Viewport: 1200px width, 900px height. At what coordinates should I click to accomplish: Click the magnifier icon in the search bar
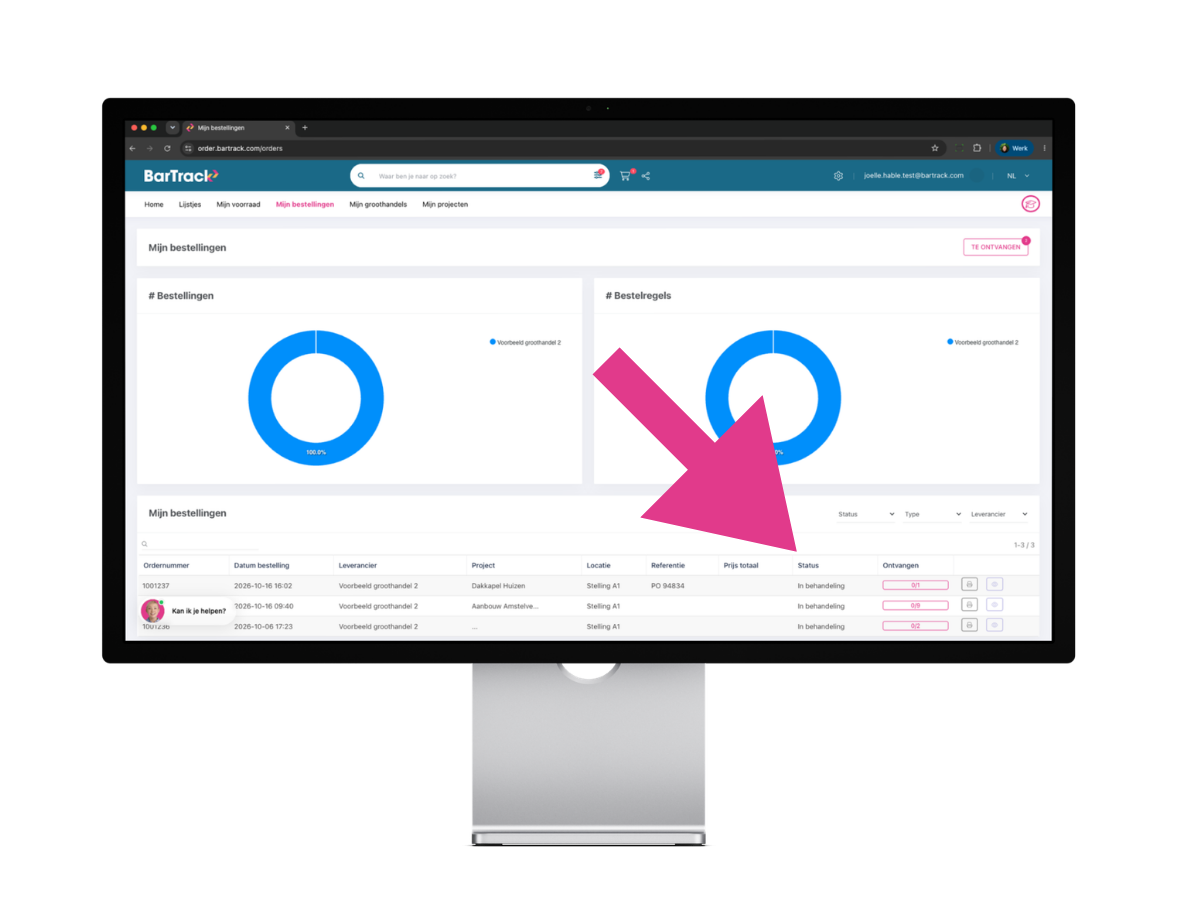(x=361, y=175)
